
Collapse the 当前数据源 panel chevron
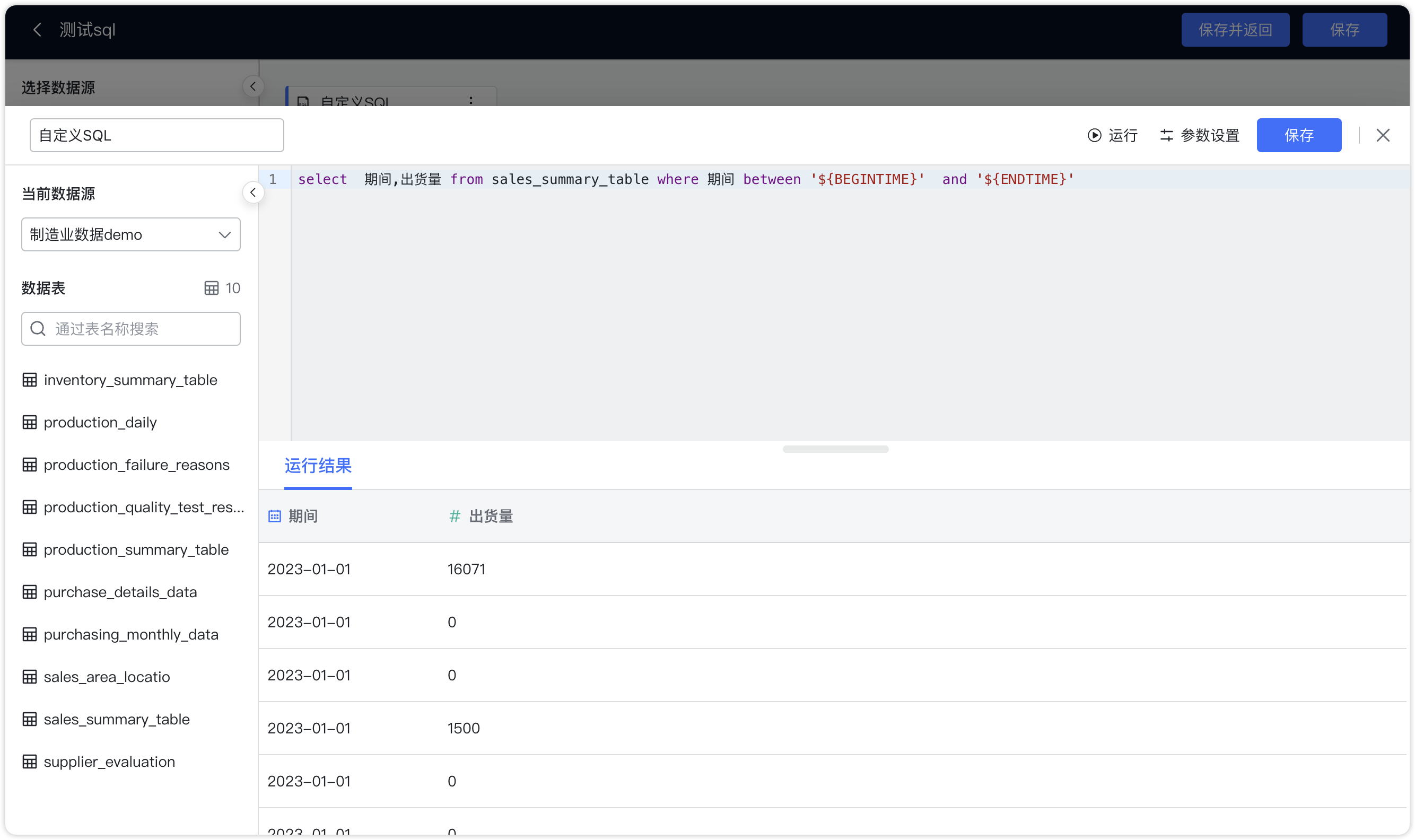pyautogui.click(x=253, y=192)
